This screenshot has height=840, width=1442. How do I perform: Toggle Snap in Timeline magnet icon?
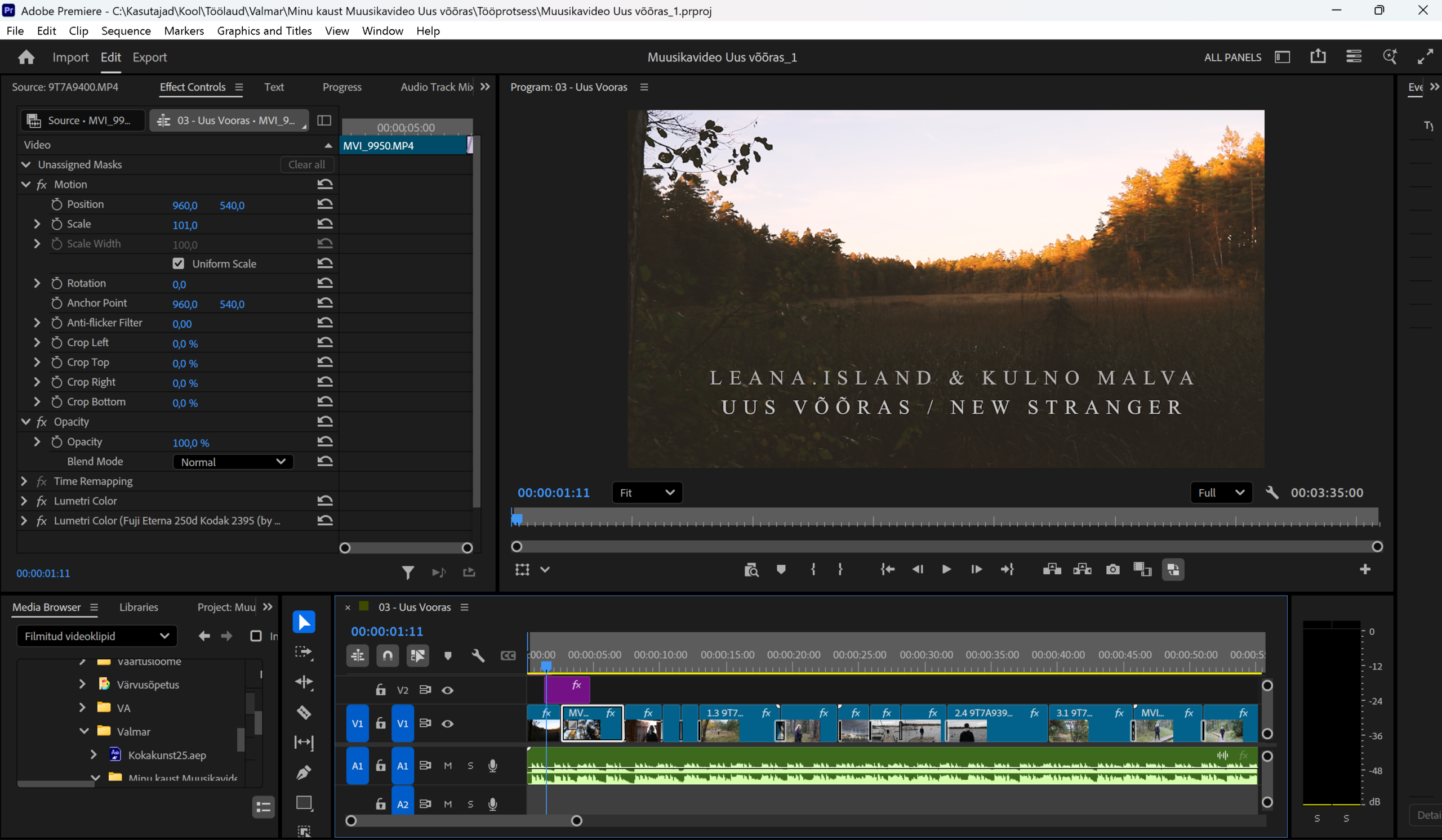[388, 656]
